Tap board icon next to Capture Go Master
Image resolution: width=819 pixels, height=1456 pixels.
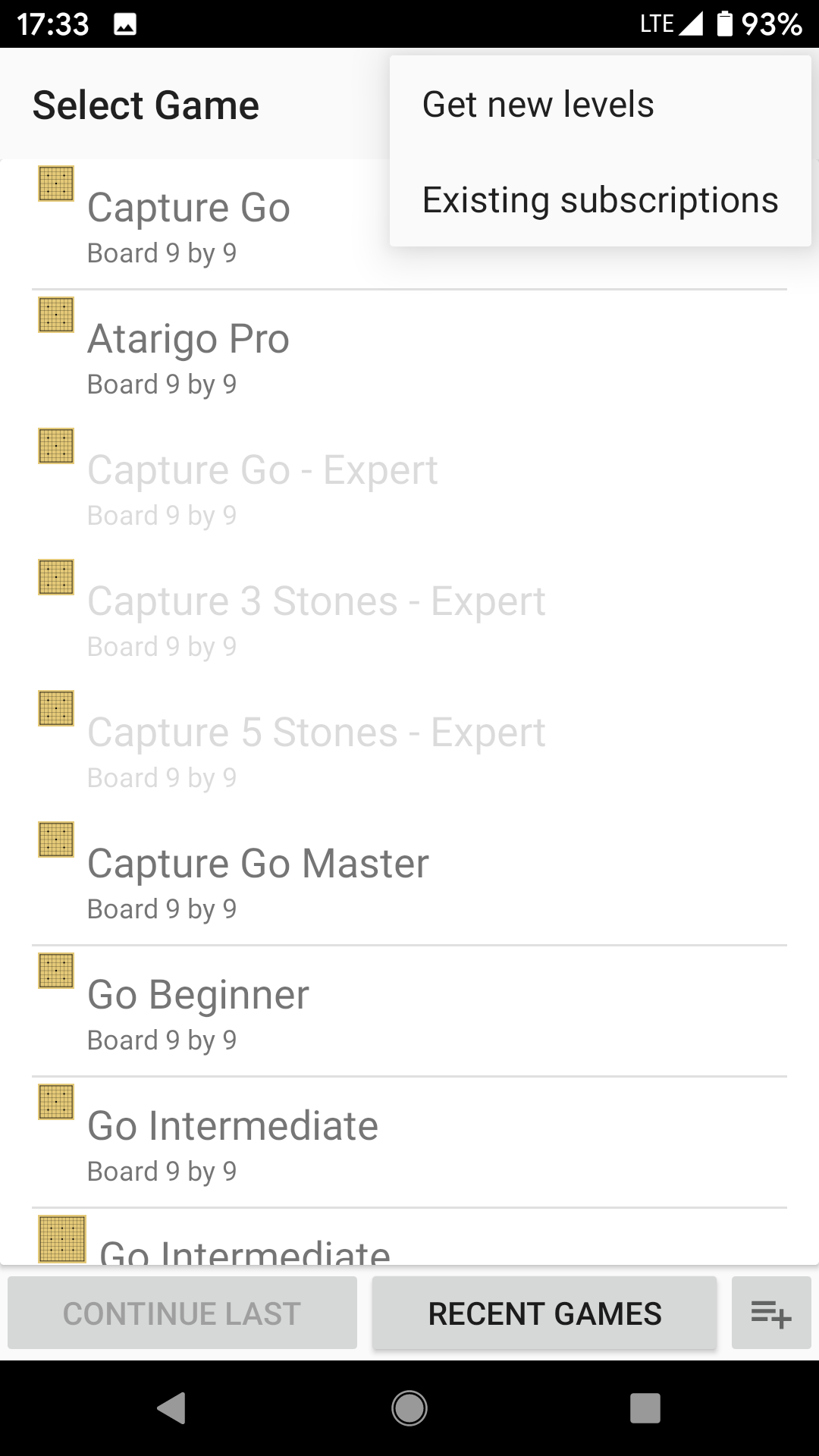tap(56, 839)
